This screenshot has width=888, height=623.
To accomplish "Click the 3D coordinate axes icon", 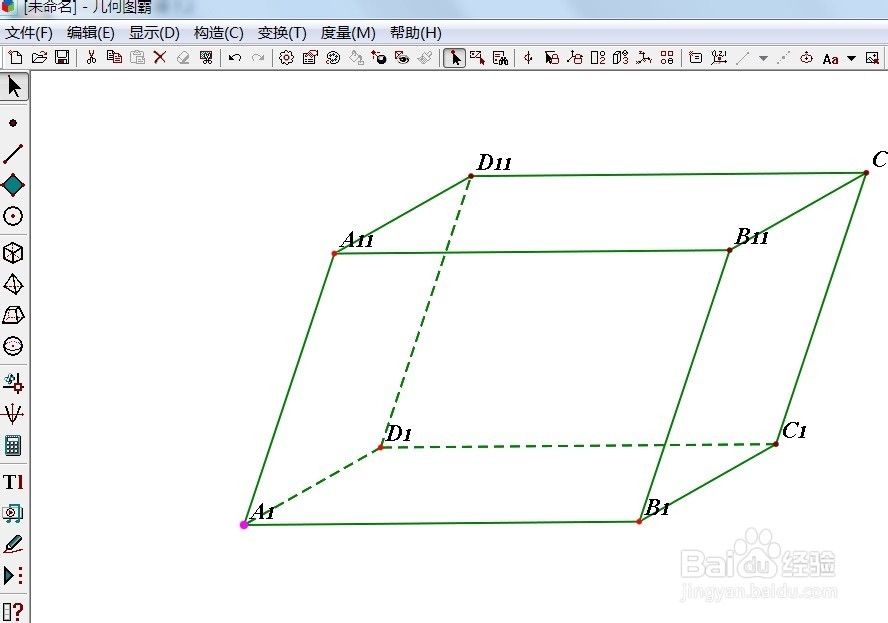I will [x=644, y=57].
